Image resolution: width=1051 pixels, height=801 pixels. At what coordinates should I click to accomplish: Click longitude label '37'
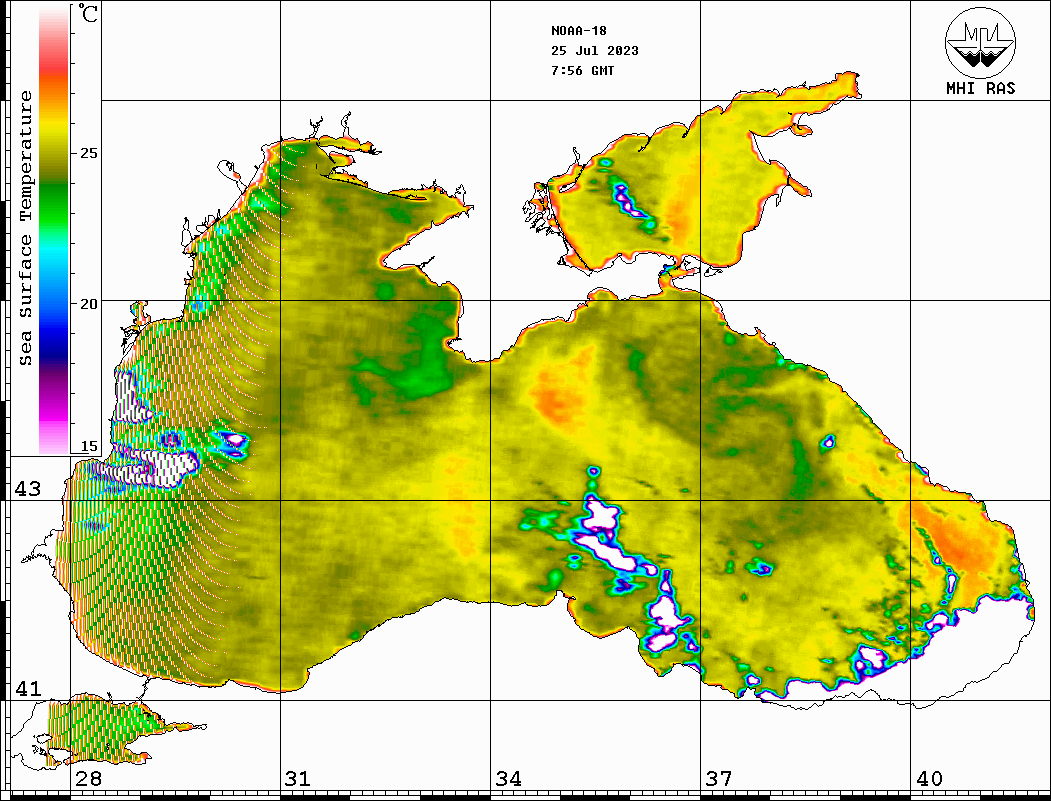719,779
